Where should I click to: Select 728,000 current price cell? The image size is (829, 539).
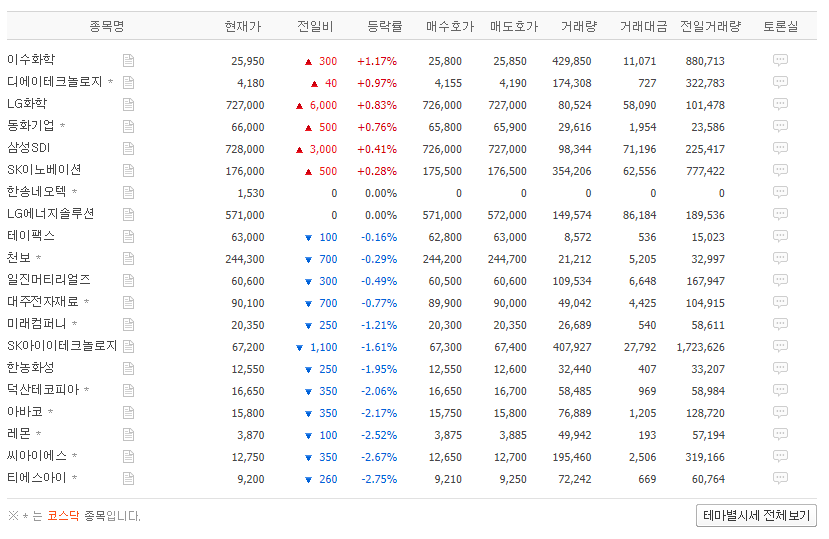[x=245, y=149]
